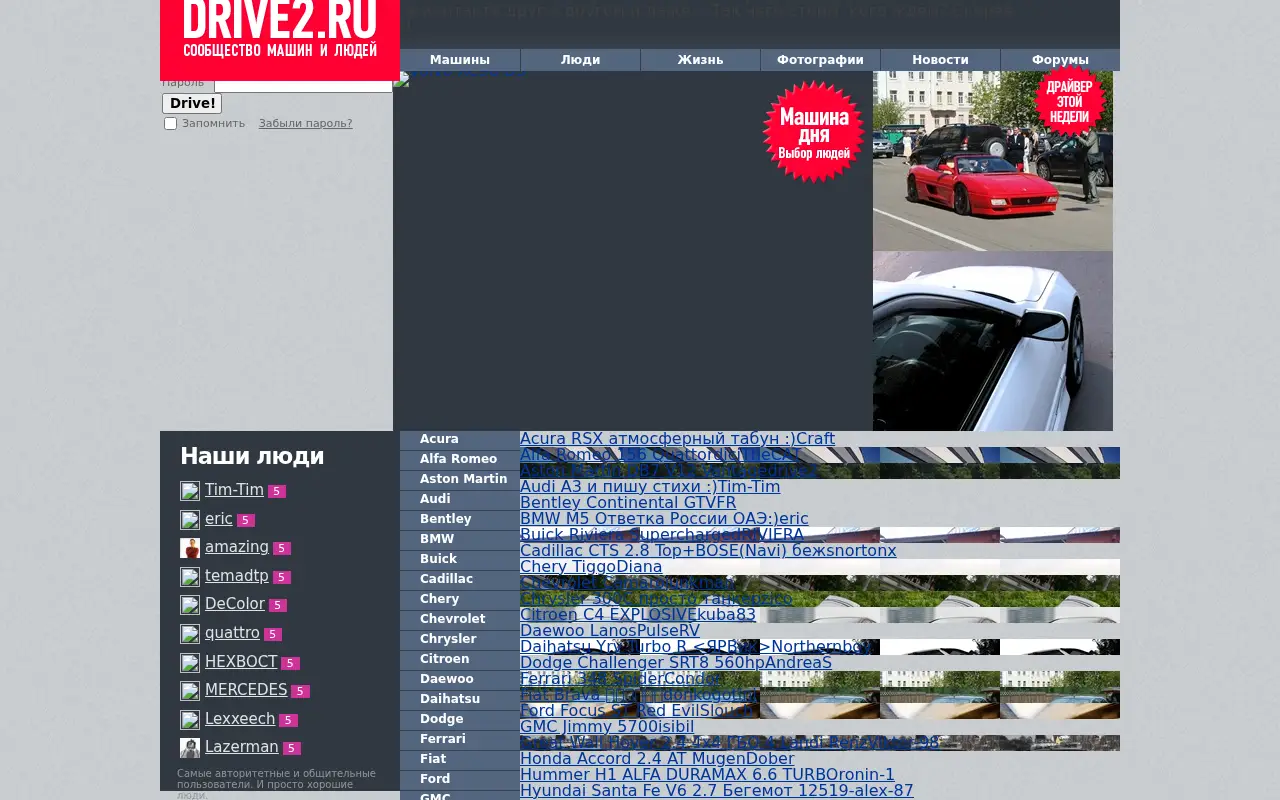Switch to the Люди tab
The width and height of the screenshot is (1280, 800).
click(x=580, y=60)
